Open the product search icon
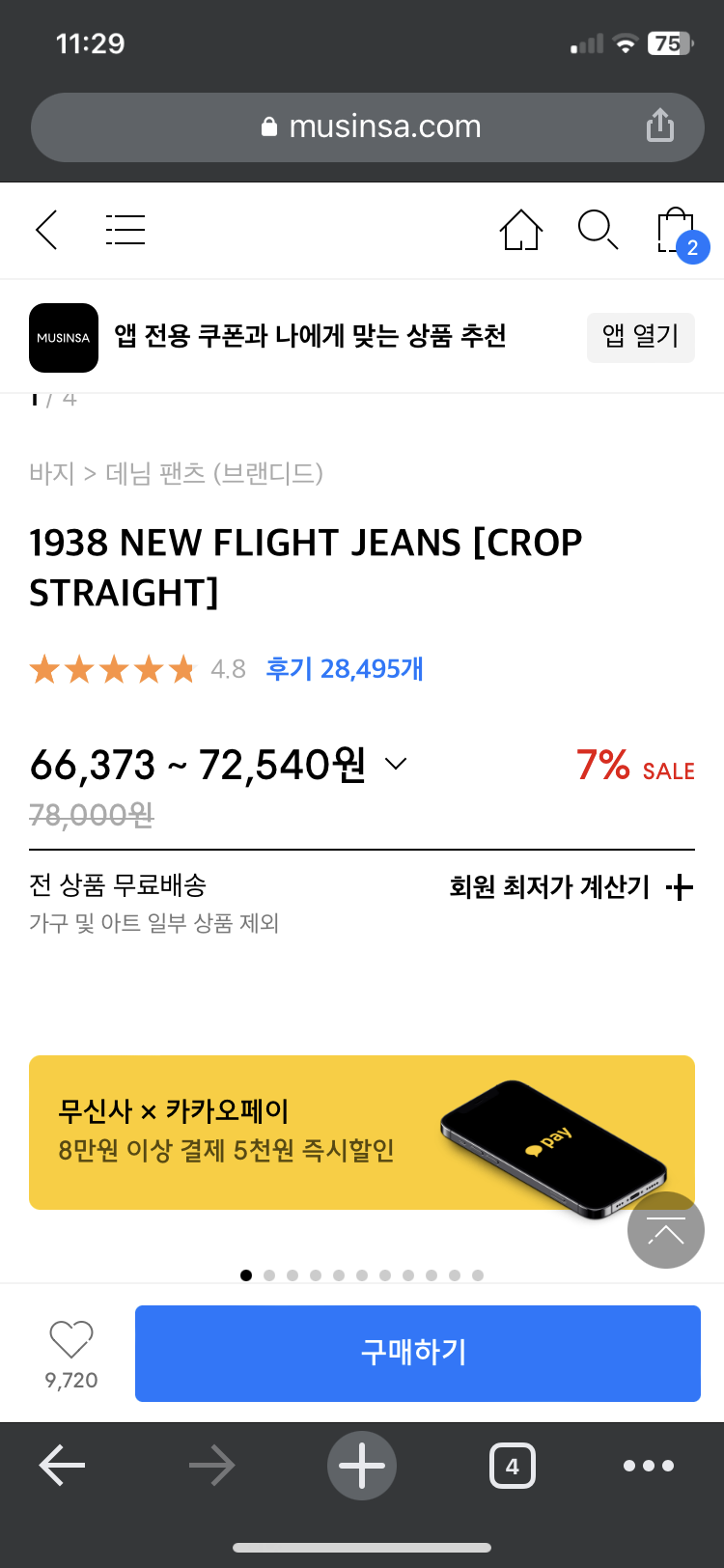The image size is (724, 1568). (598, 230)
